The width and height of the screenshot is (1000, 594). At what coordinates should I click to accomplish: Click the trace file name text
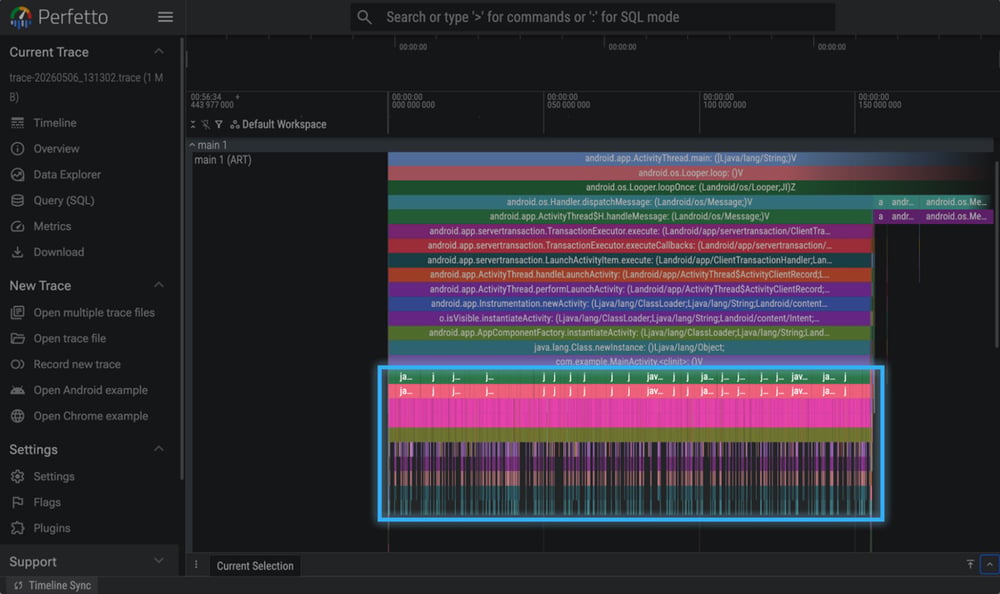tap(86, 87)
